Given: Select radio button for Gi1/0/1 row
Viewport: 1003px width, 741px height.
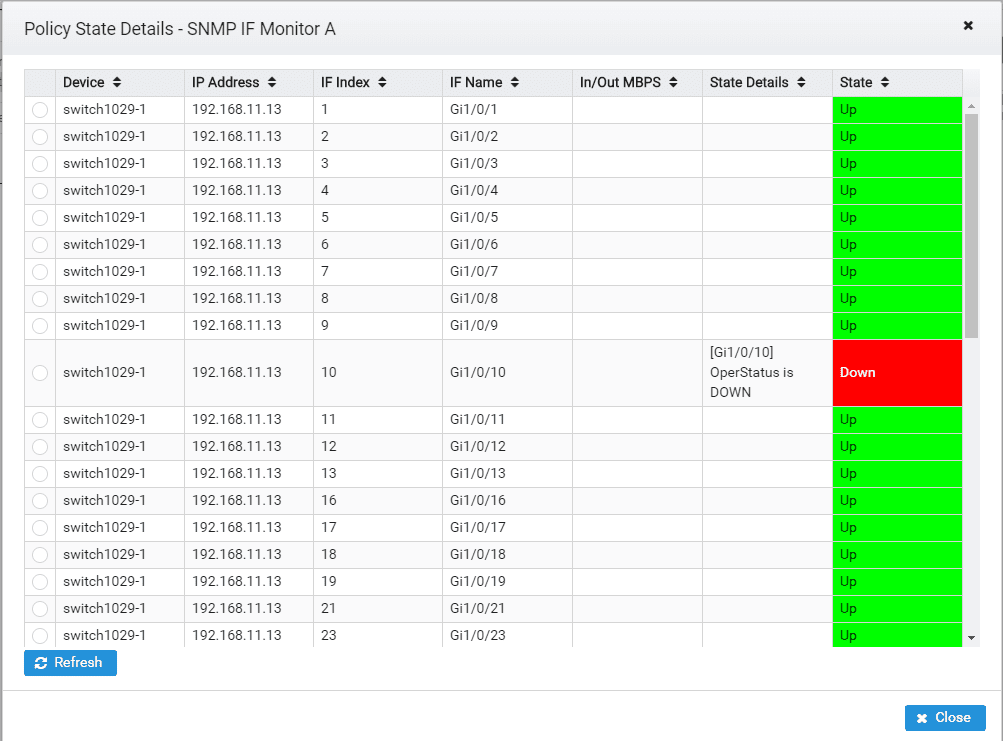Looking at the screenshot, I should tap(40, 110).
